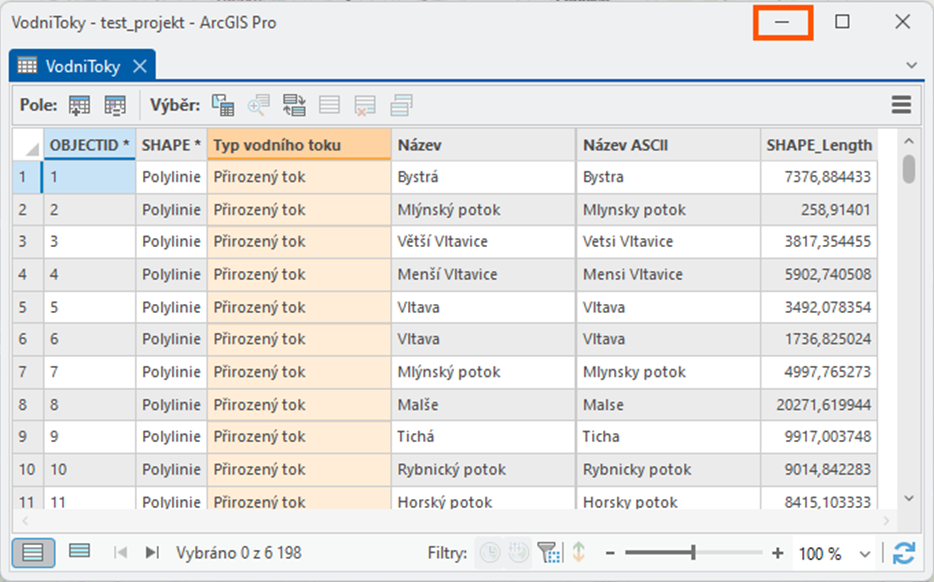
Task: Click the Delete Selection icon with red X
Action: coord(365,105)
